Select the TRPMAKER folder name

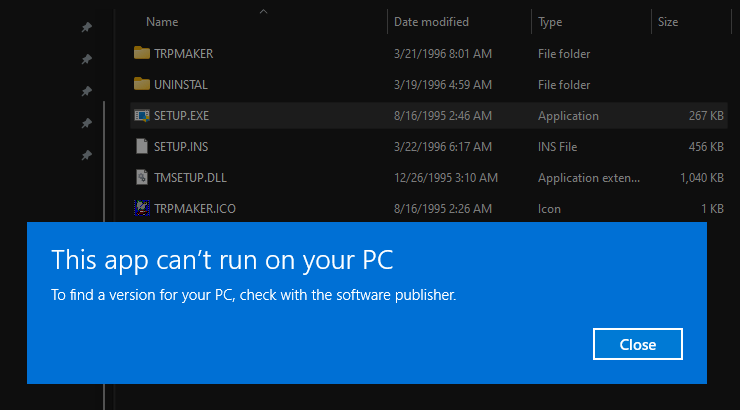183,53
